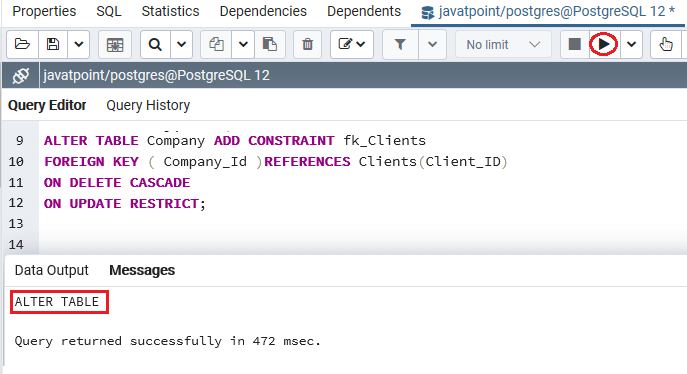687x374 pixels.
Task: Click the ALTER TABLE result message
Action: 57,302
